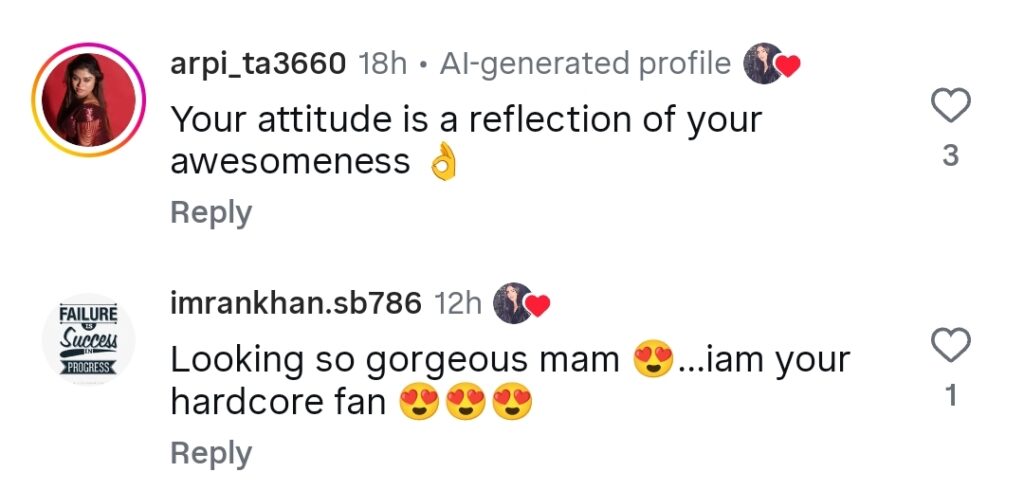The height and width of the screenshot is (490, 1024).
Task: Click the 18h timestamp
Action: pyautogui.click(x=383, y=64)
